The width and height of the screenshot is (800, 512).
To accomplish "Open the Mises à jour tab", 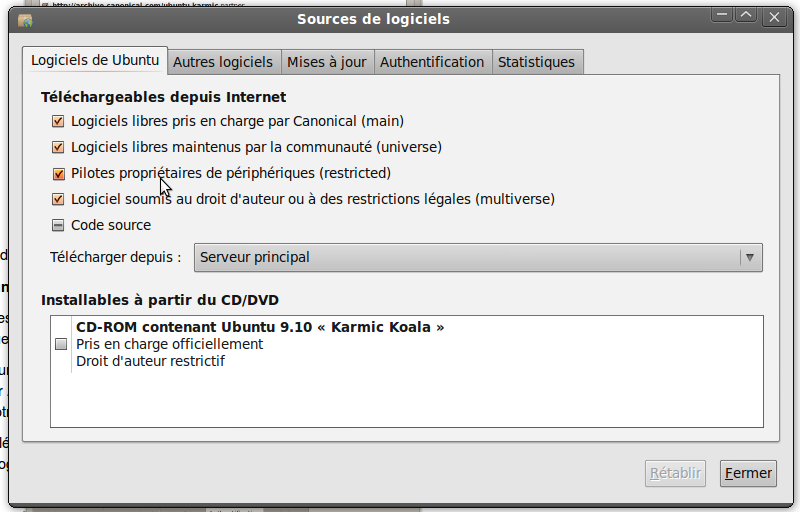I will 327,62.
